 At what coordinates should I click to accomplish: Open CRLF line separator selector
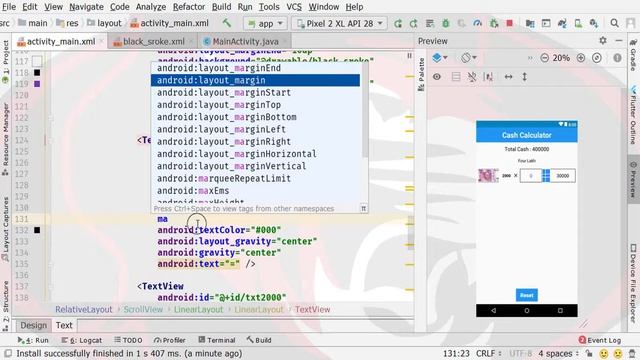click(x=489, y=353)
